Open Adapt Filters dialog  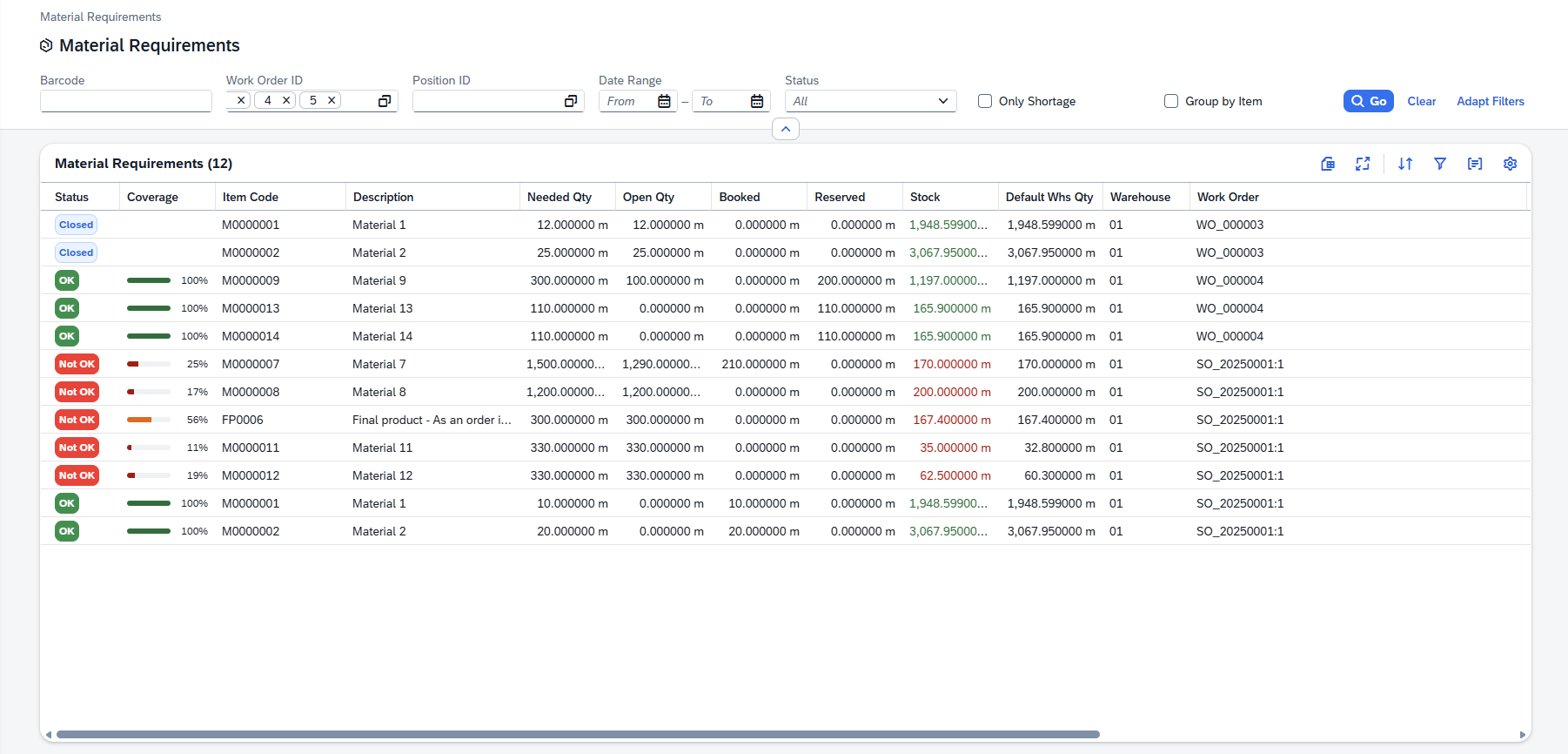(x=1491, y=101)
